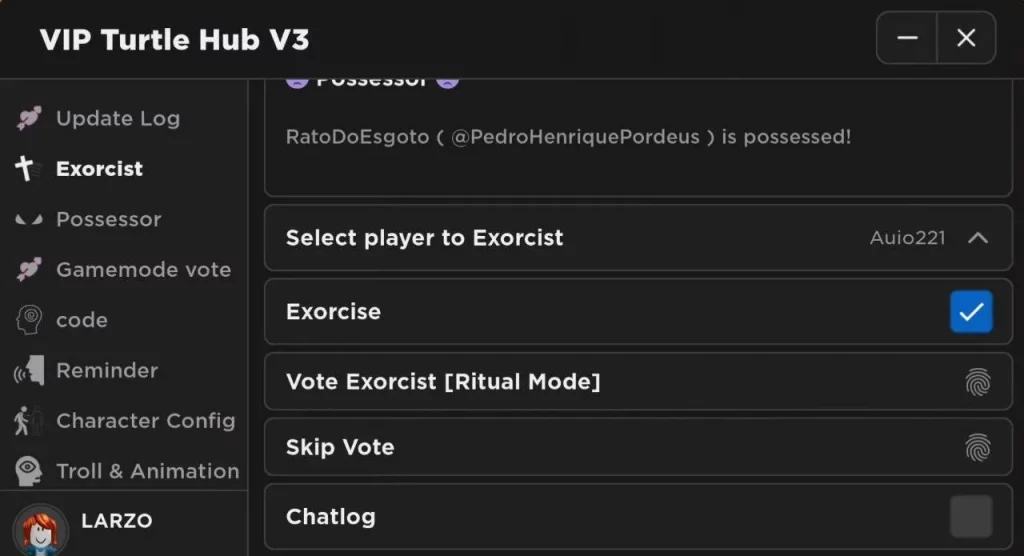Click the icon beside Update Log
Viewport: 1024px width, 556px height.
28,119
